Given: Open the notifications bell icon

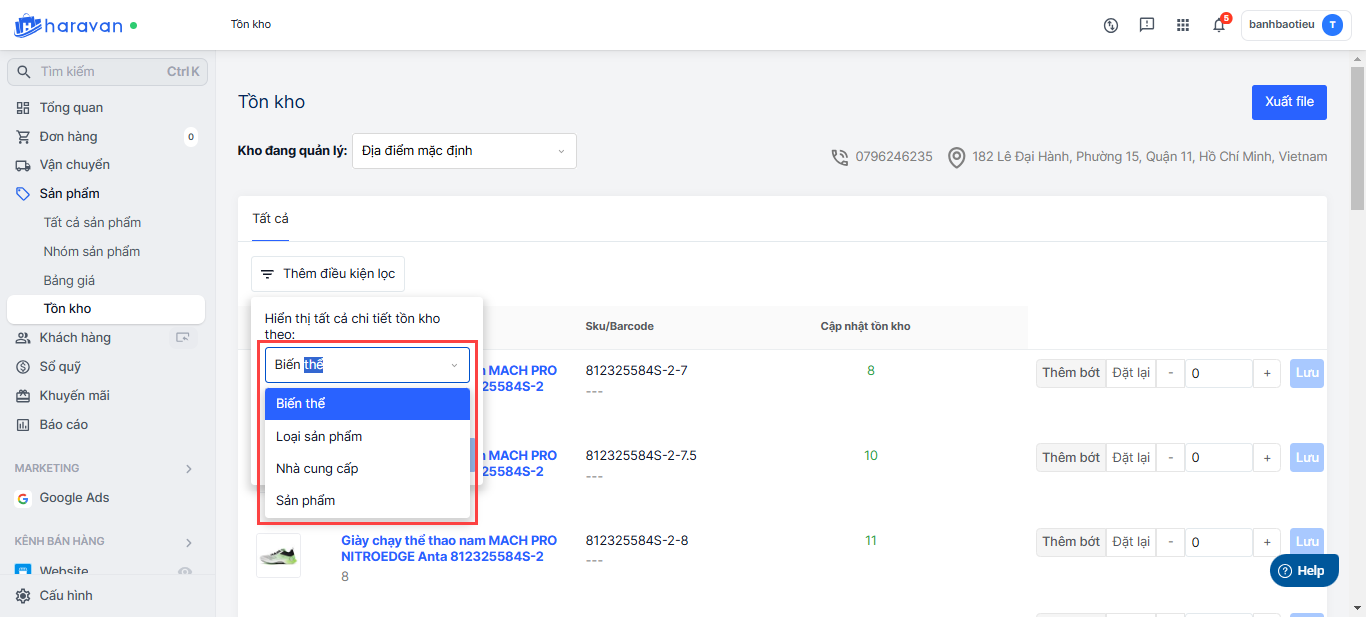Looking at the screenshot, I should (1218, 25).
